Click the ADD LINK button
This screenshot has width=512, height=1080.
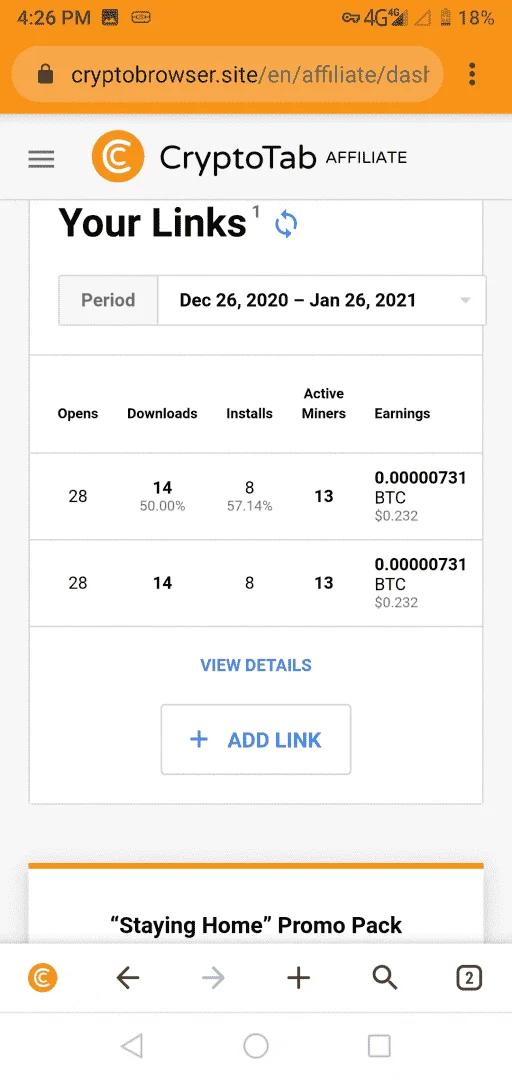[256, 739]
